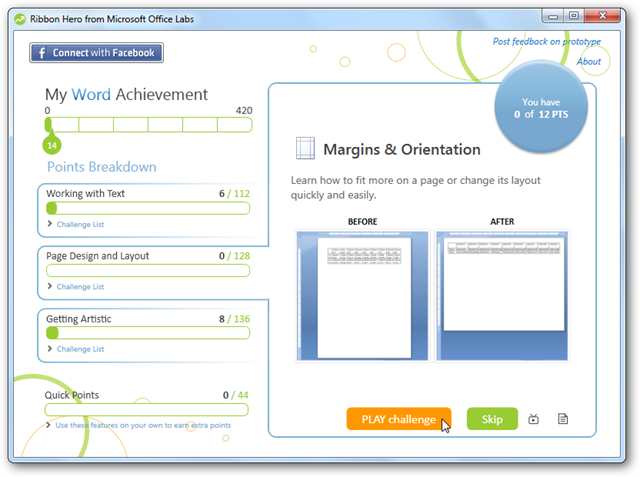Click the Margins & Orientation title
This screenshot has width=640, height=477.
click(402, 149)
